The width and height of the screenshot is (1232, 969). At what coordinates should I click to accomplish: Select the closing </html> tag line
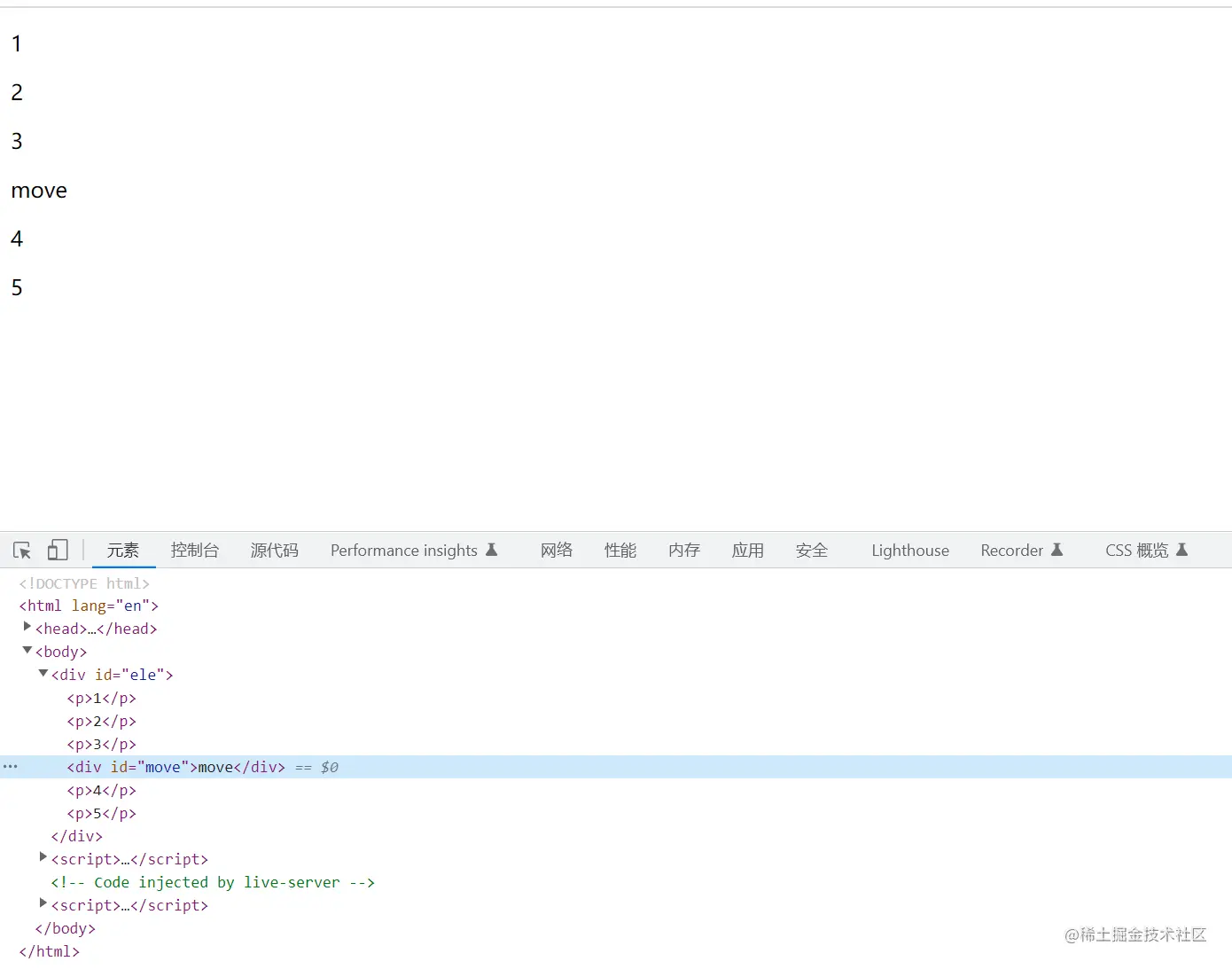tap(50, 952)
